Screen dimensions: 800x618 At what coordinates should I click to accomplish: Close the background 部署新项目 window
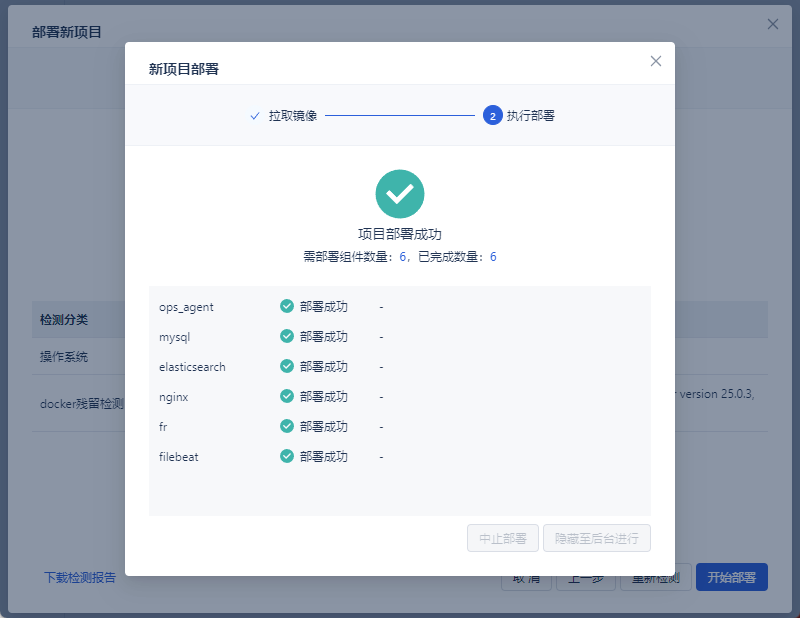(x=772, y=24)
